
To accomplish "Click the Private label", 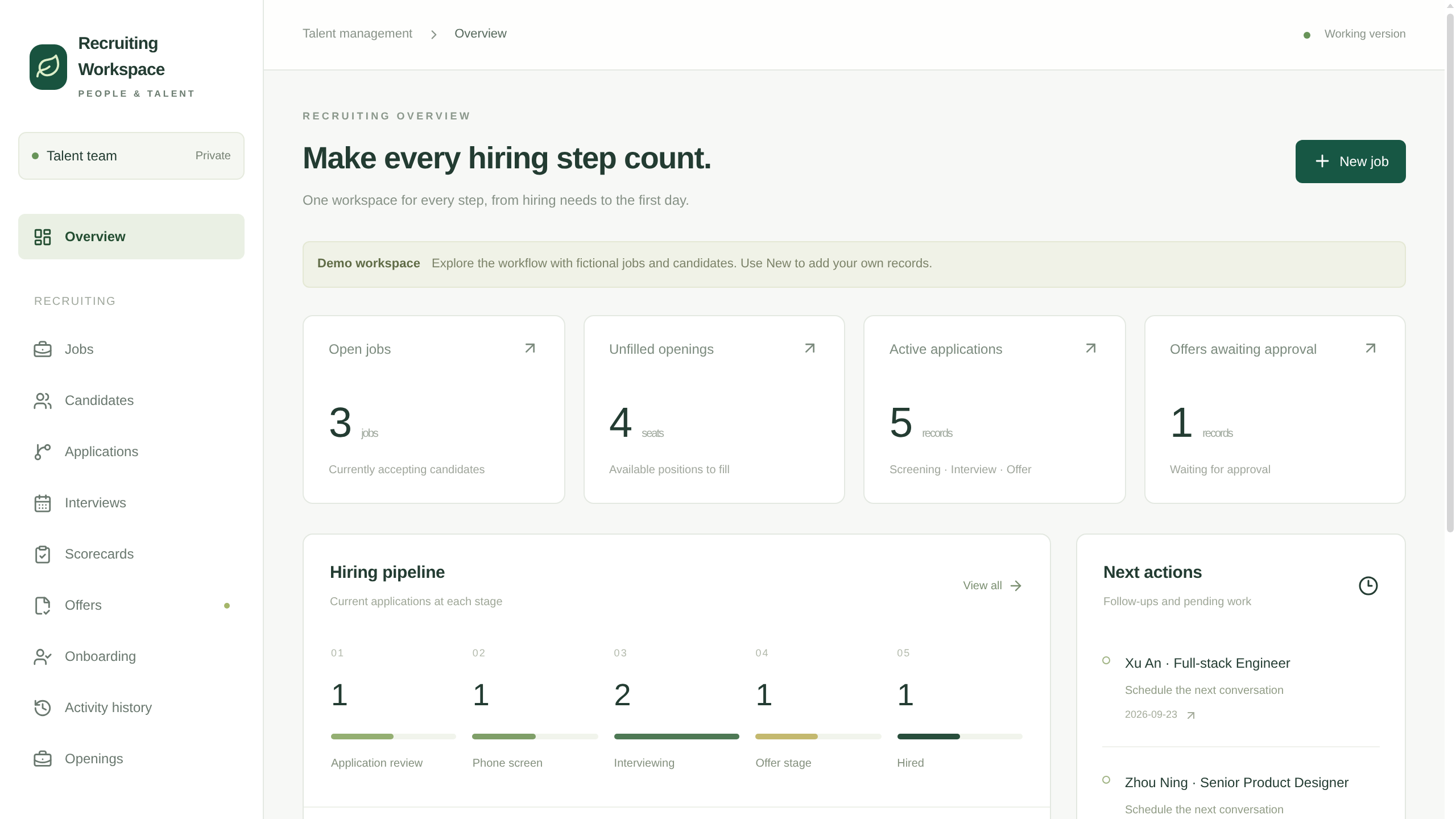I will click(x=213, y=155).
